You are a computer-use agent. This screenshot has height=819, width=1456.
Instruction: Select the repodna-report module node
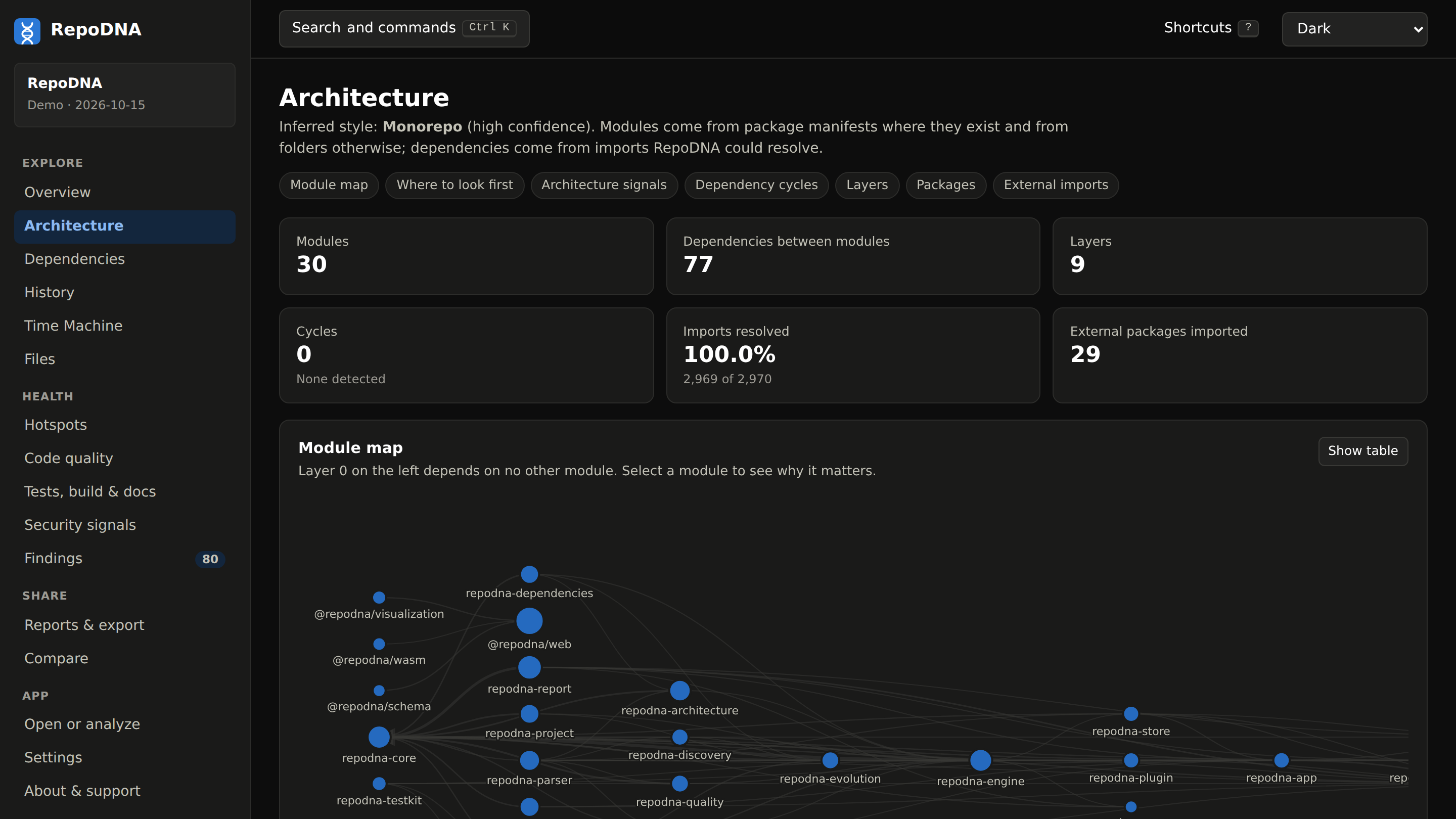pos(530,667)
